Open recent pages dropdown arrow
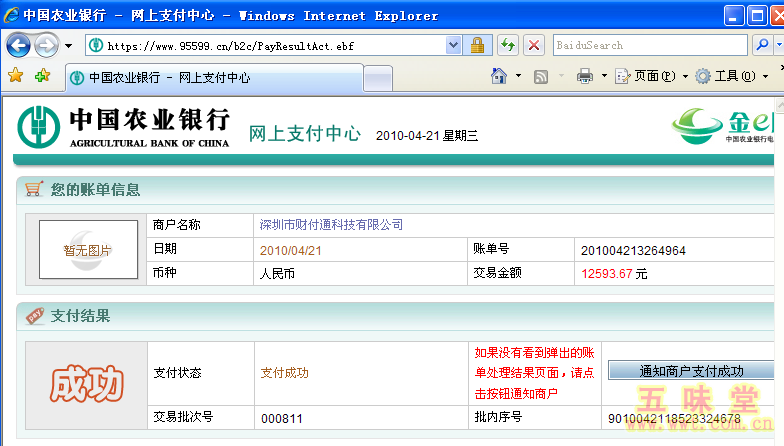 tap(68, 45)
